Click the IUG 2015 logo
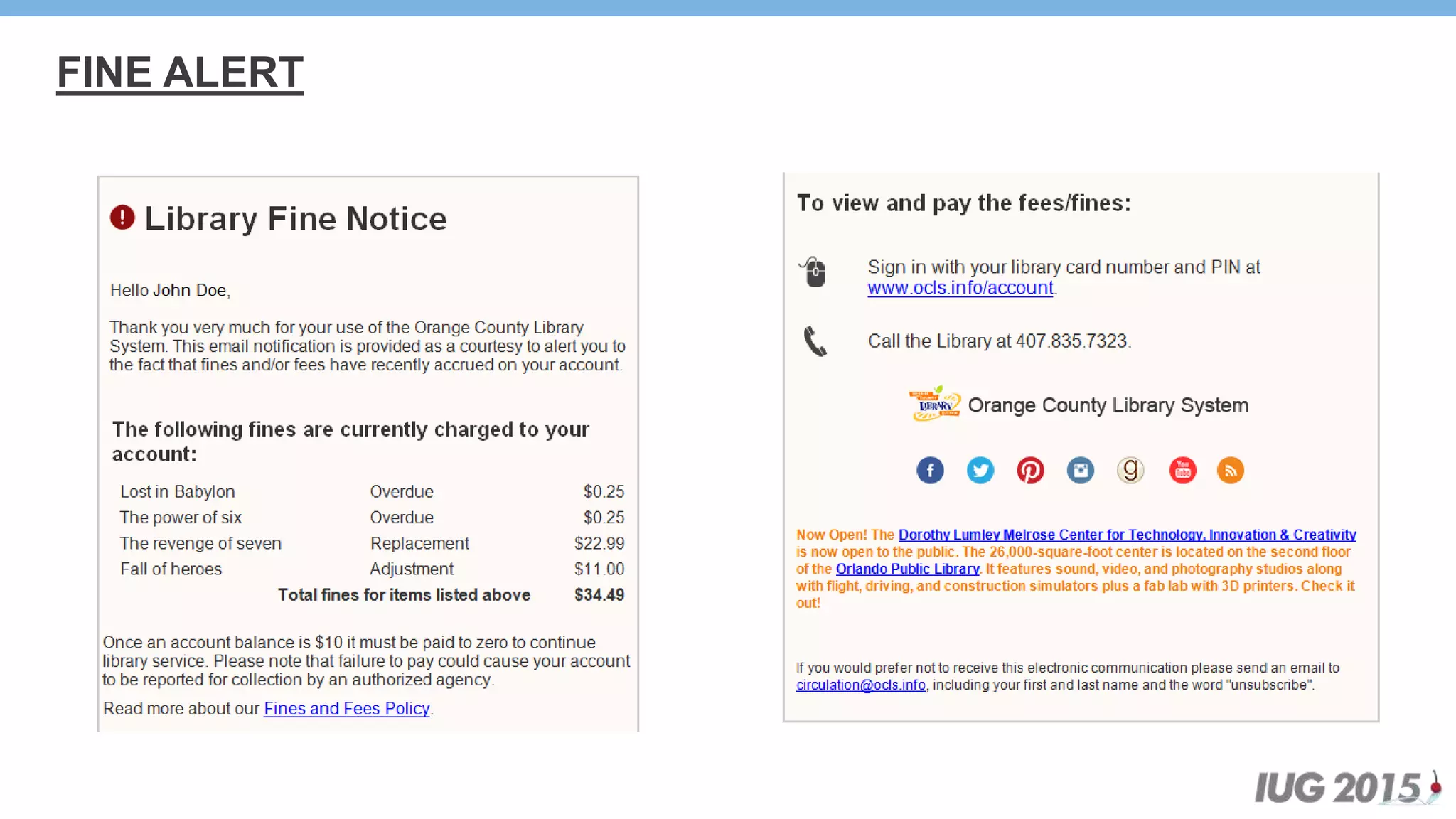The image size is (1456, 819). (1346, 788)
